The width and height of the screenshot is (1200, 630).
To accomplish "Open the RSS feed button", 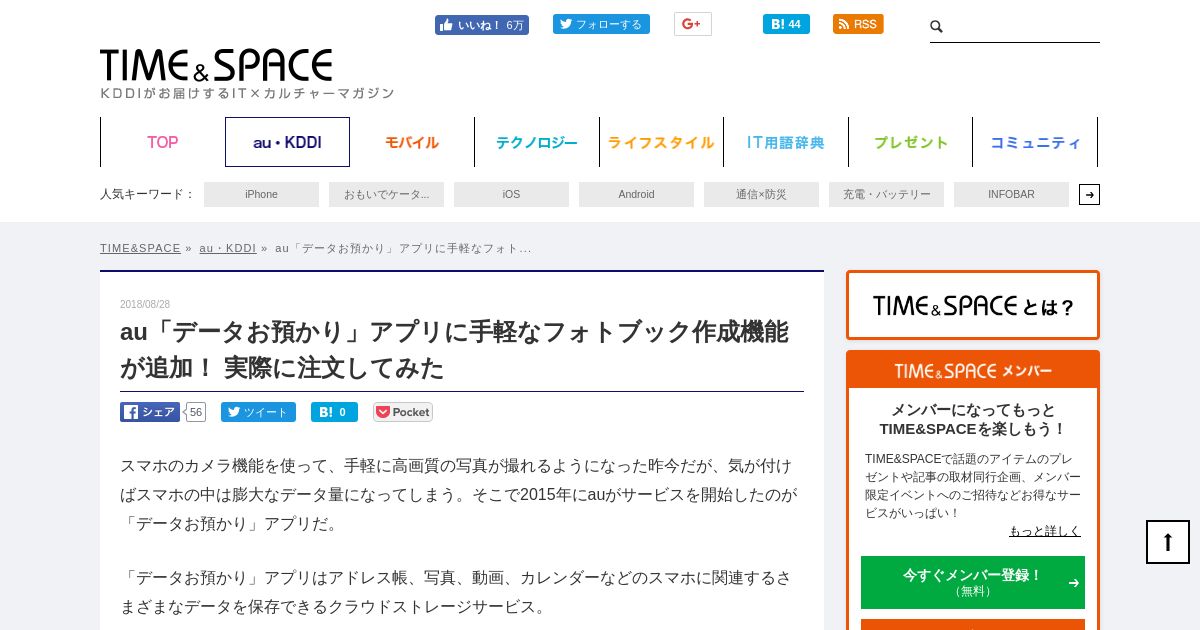I will [x=858, y=24].
